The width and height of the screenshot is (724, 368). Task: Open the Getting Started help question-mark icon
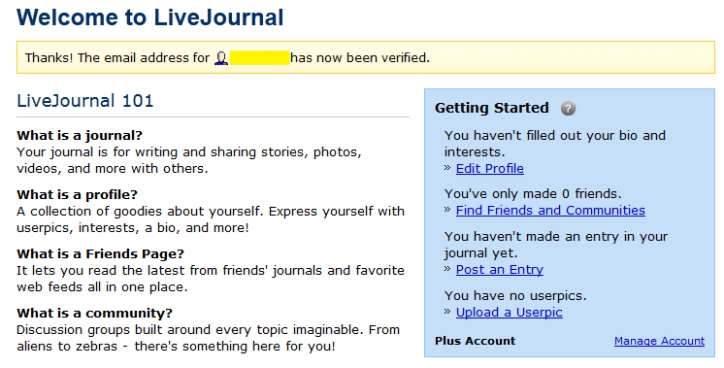568,108
